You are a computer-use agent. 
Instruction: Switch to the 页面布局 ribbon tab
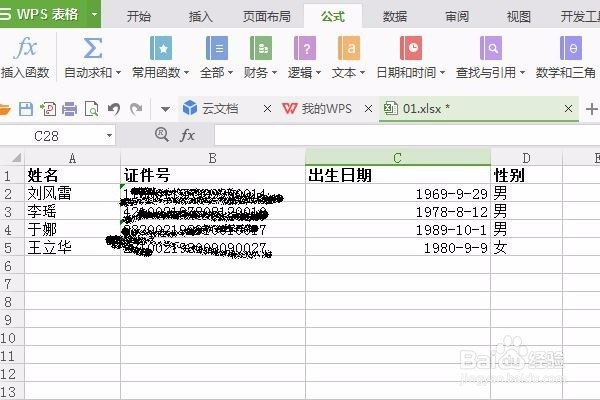(267, 16)
